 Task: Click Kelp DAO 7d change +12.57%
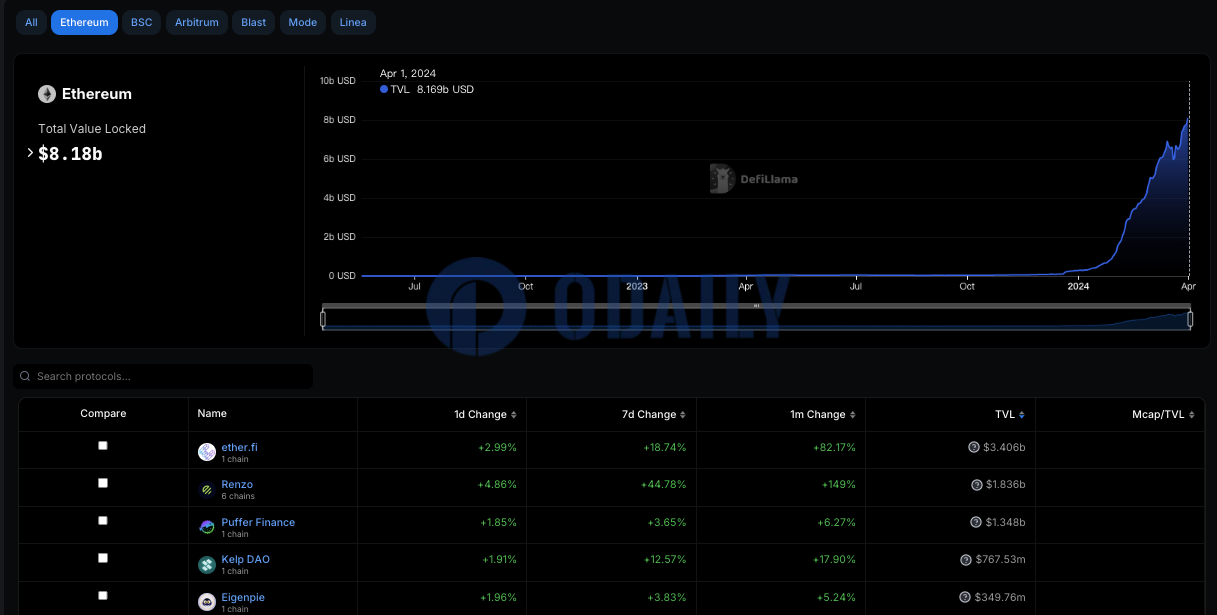tap(665, 559)
